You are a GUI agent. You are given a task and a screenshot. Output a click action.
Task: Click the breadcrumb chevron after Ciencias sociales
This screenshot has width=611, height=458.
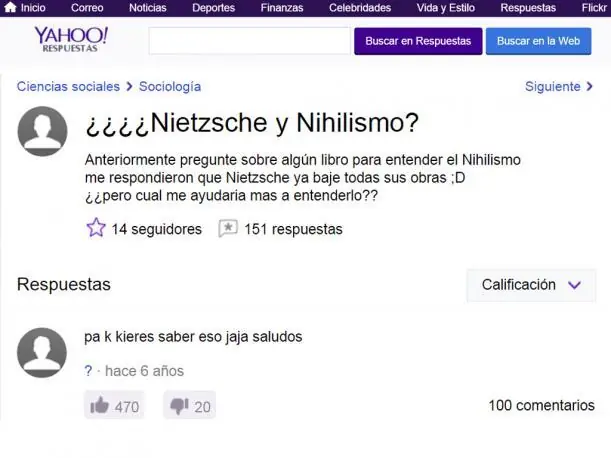tap(130, 87)
